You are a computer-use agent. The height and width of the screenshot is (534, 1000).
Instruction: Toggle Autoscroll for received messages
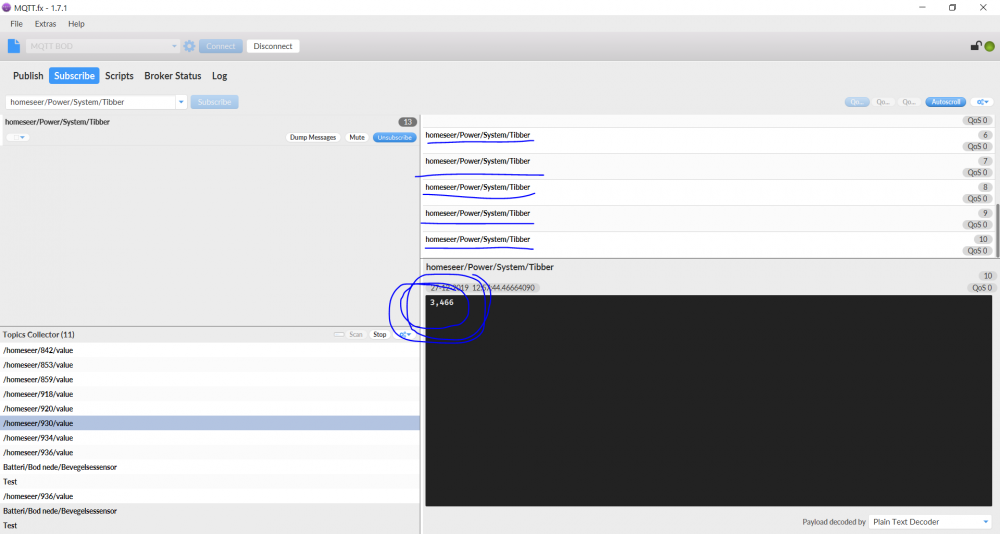point(945,102)
